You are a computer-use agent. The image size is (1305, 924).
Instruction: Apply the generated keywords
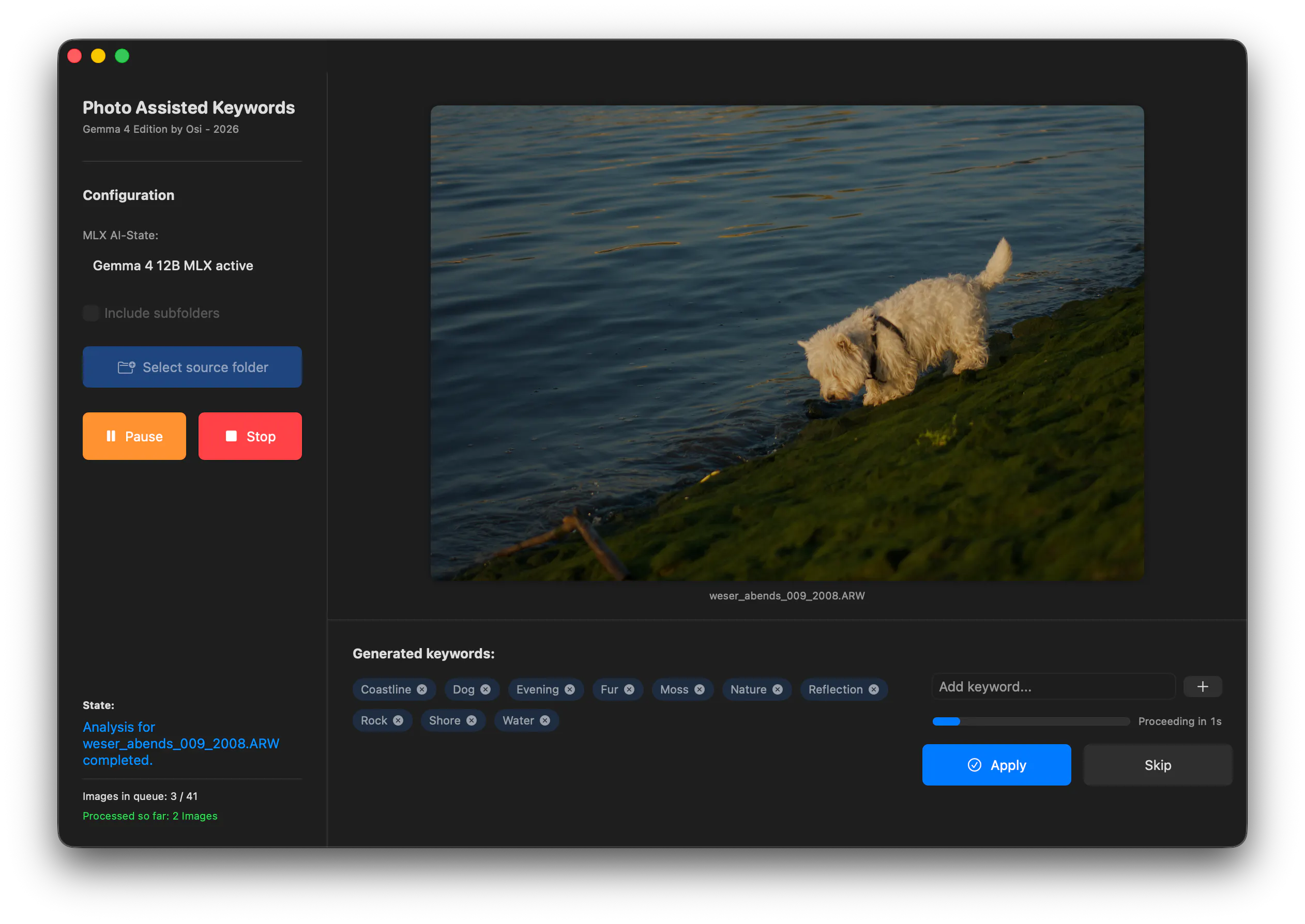point(996,765)
